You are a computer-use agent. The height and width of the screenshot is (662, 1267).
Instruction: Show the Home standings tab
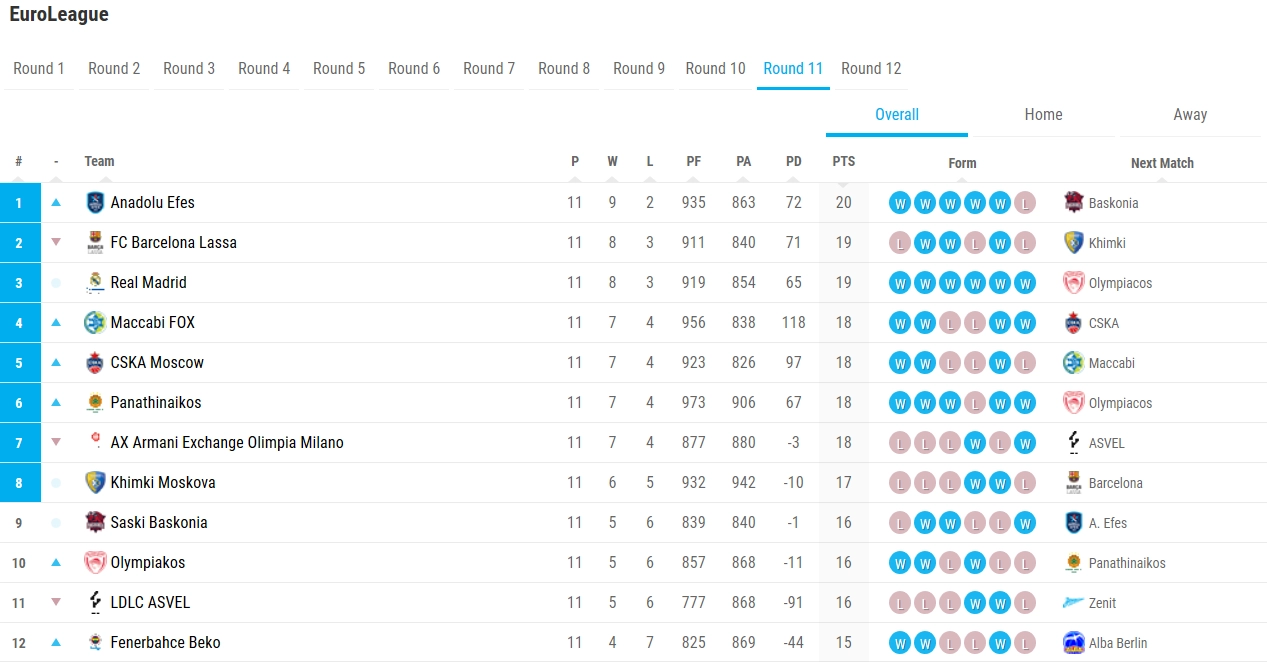(1043, 114)
